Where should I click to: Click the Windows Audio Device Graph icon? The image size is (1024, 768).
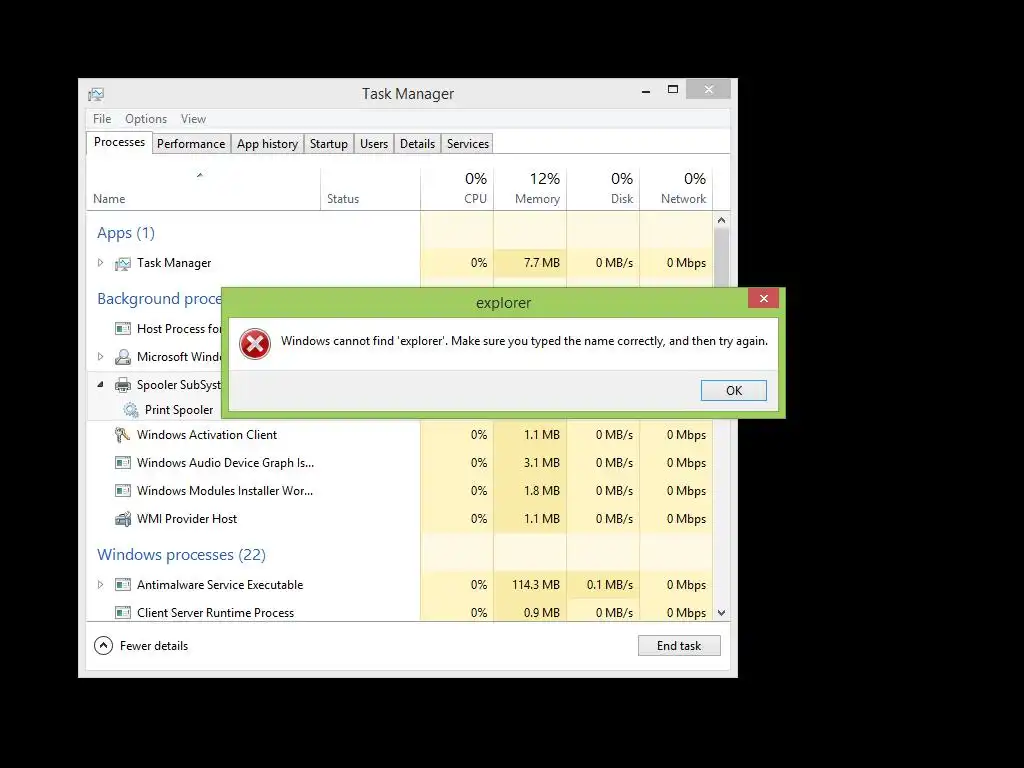[x=122, y=463]
